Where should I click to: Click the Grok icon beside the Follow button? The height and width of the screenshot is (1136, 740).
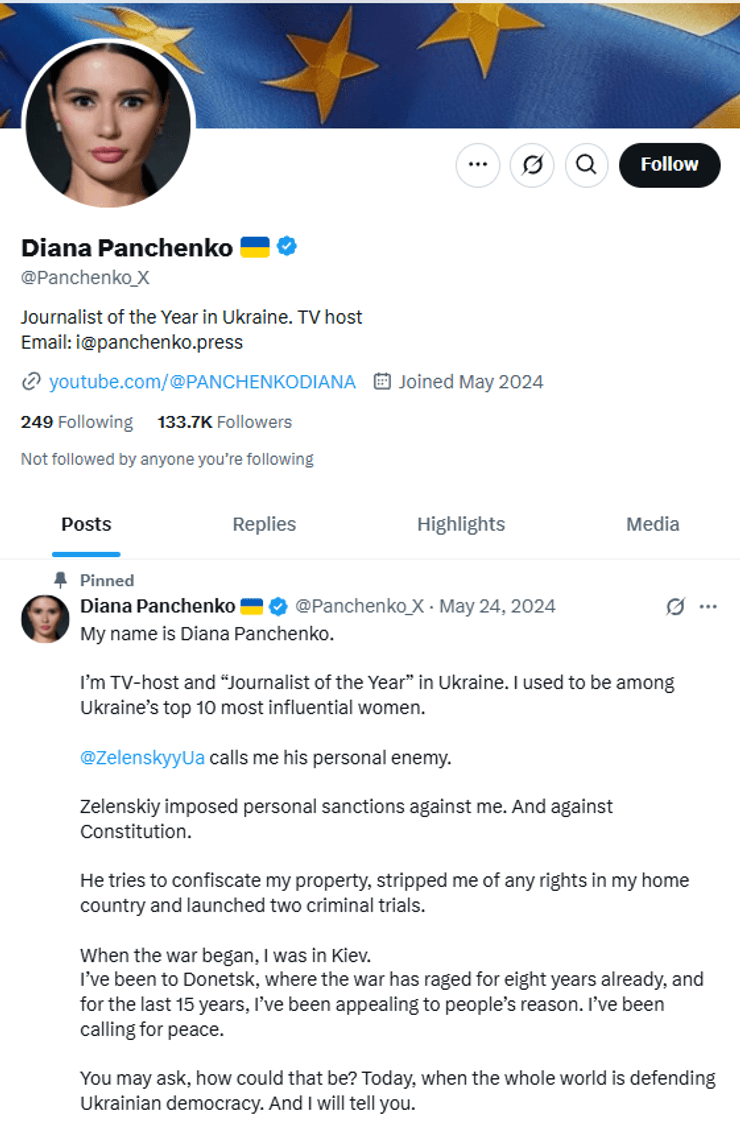click(532, 165)
